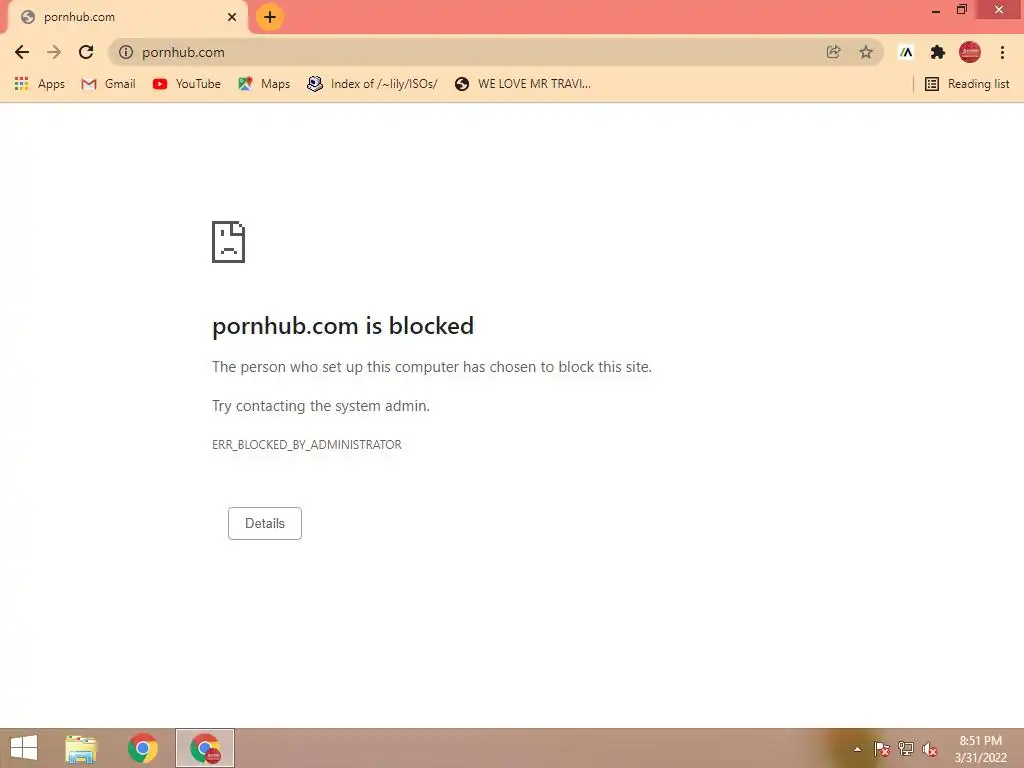Open the Maps bookmark
Screen dimensions: 1024x768
coord(264,84)
